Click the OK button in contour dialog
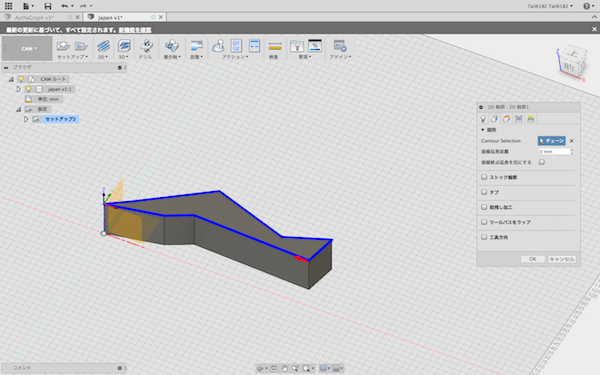This screenshot has height=375, width=600. pos(533,259)
